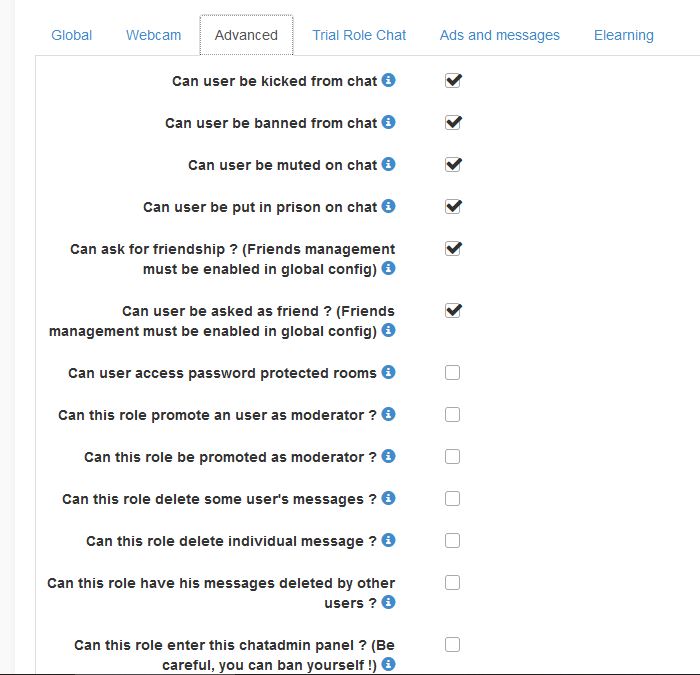The image size is (700, 675).
Task: Uncheck "Can user be kicked from chat"
Action: tap(453, 81)
